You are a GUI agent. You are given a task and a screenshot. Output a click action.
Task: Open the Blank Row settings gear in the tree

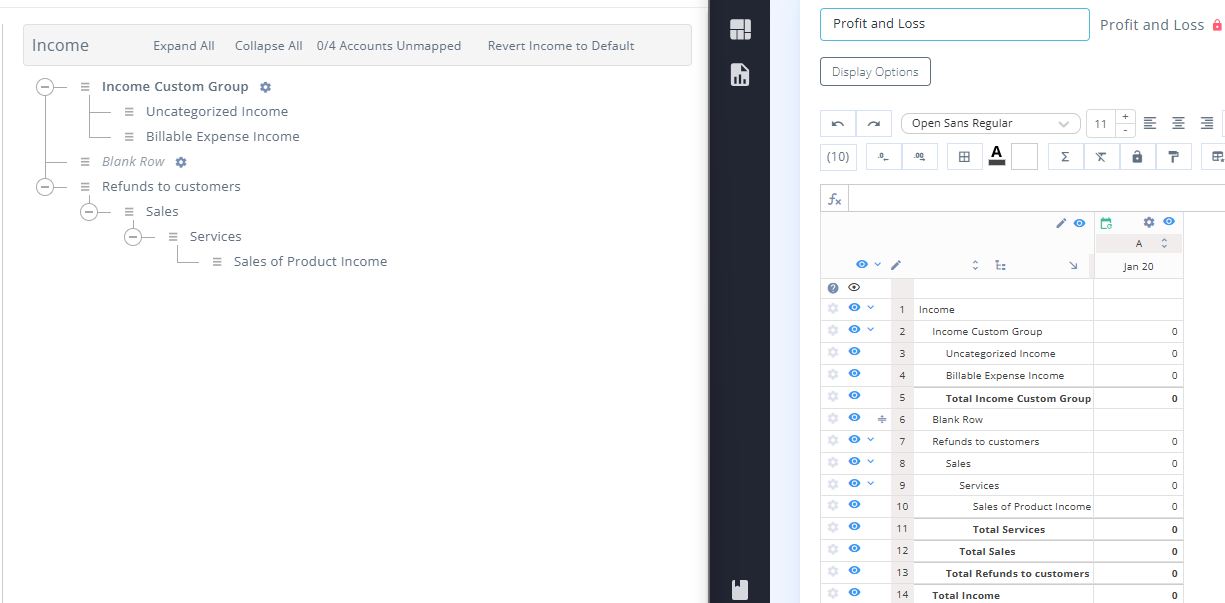pyautogui.click(x=181, y=162)
